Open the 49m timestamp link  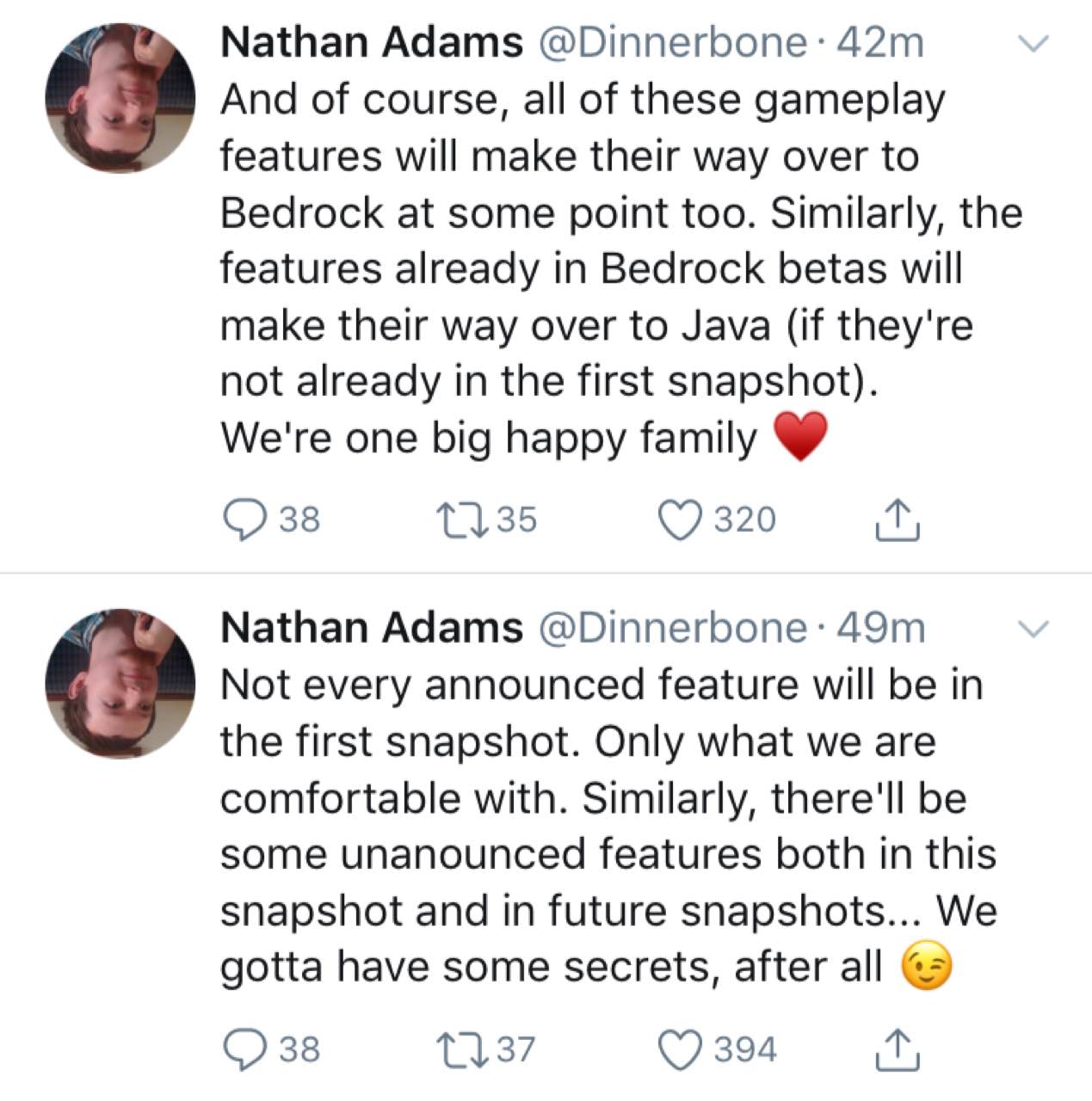click(880, 628)
